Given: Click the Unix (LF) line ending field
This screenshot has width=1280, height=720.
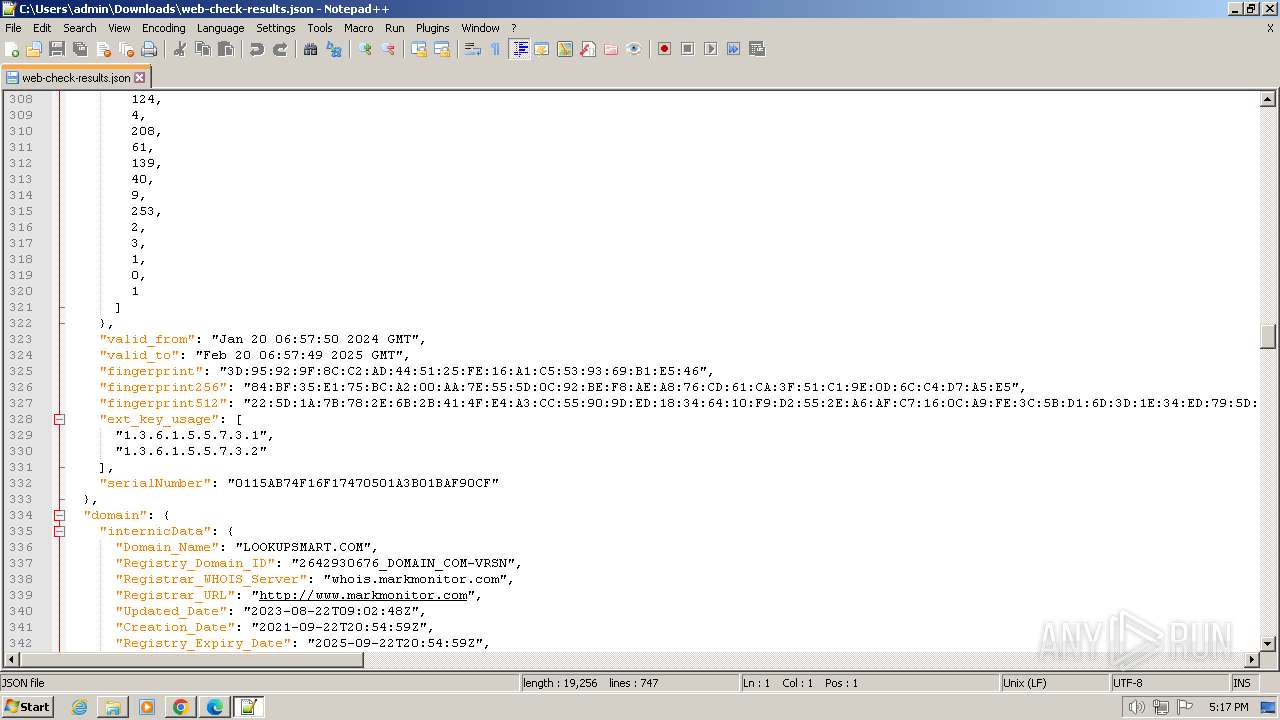Looking at the screenshot, I should click(1055, 683).
